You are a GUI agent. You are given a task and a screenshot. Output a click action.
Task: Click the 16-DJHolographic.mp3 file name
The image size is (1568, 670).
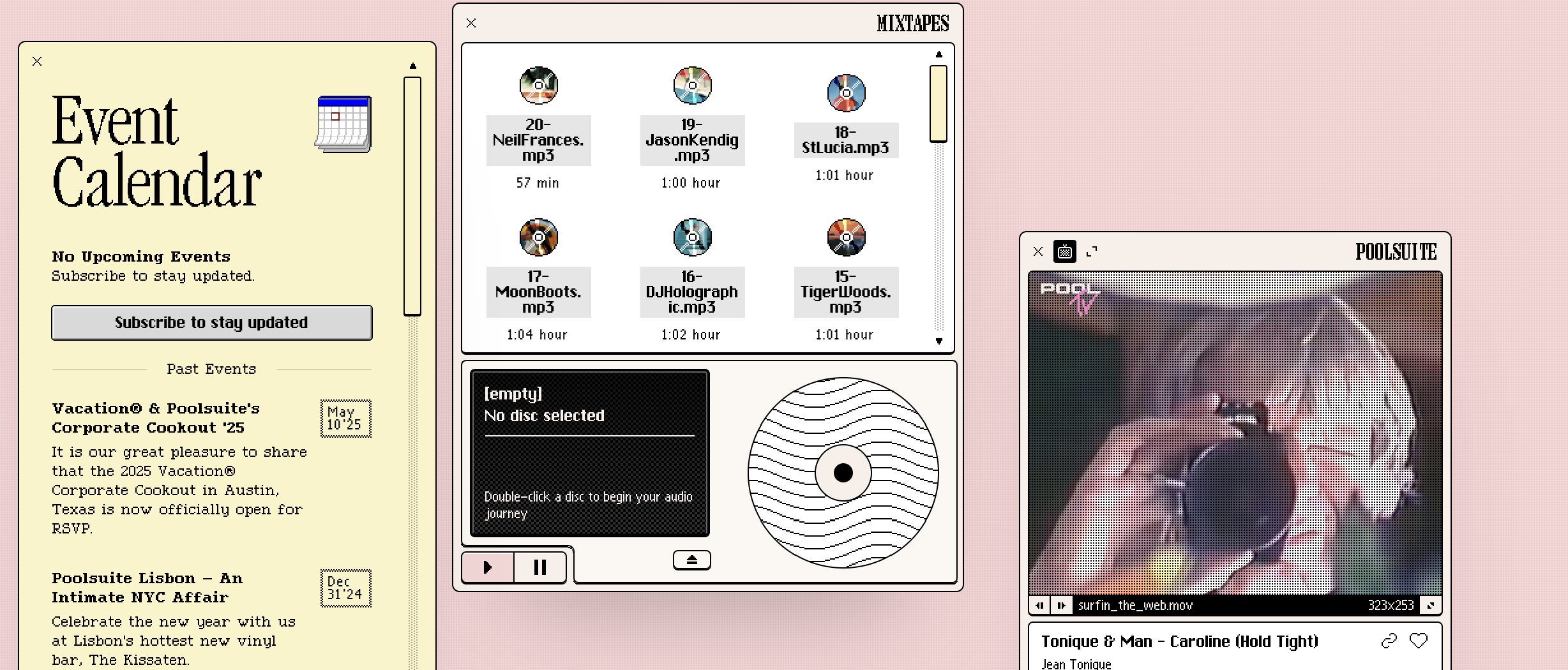pyautogui.click(x=692, y=292)
